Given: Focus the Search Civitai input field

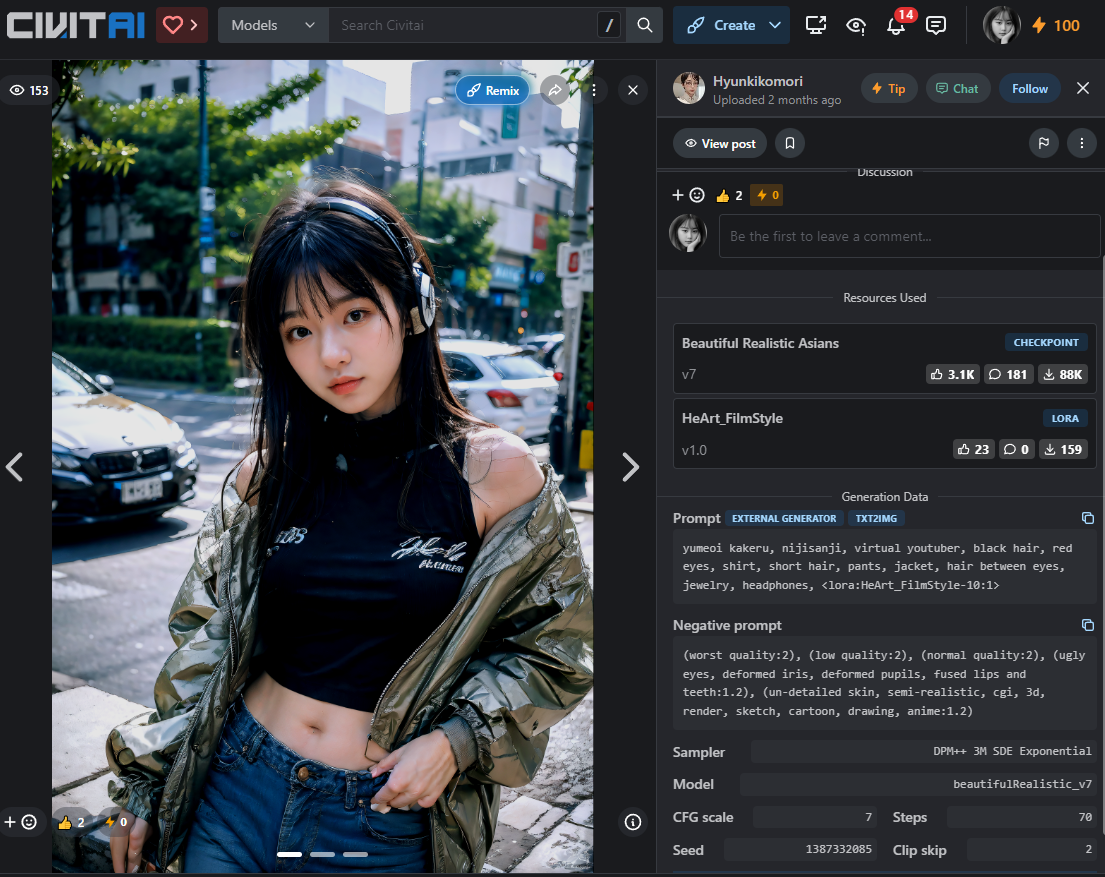Looking at the screenshot, I should coord(465,25).
